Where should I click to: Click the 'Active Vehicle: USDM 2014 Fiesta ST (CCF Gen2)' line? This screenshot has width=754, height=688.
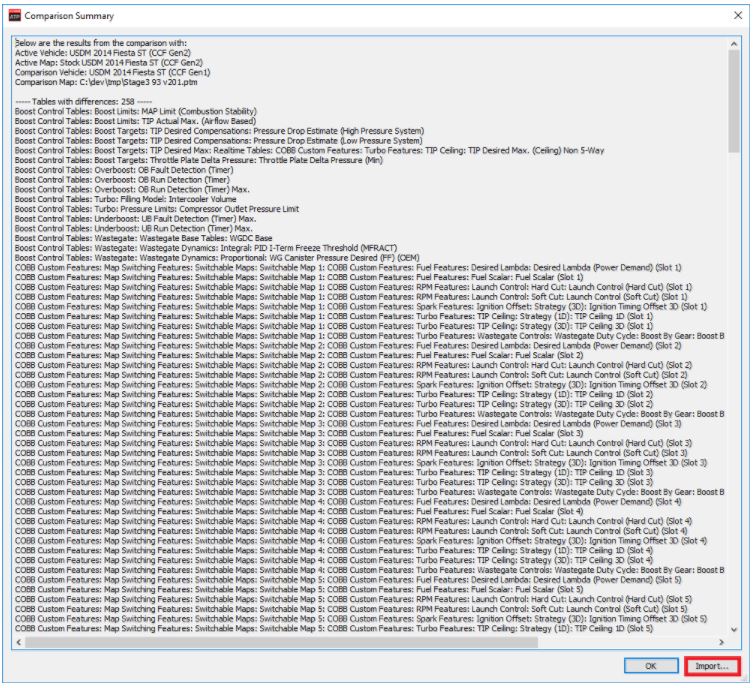click(x=103, y=53)
